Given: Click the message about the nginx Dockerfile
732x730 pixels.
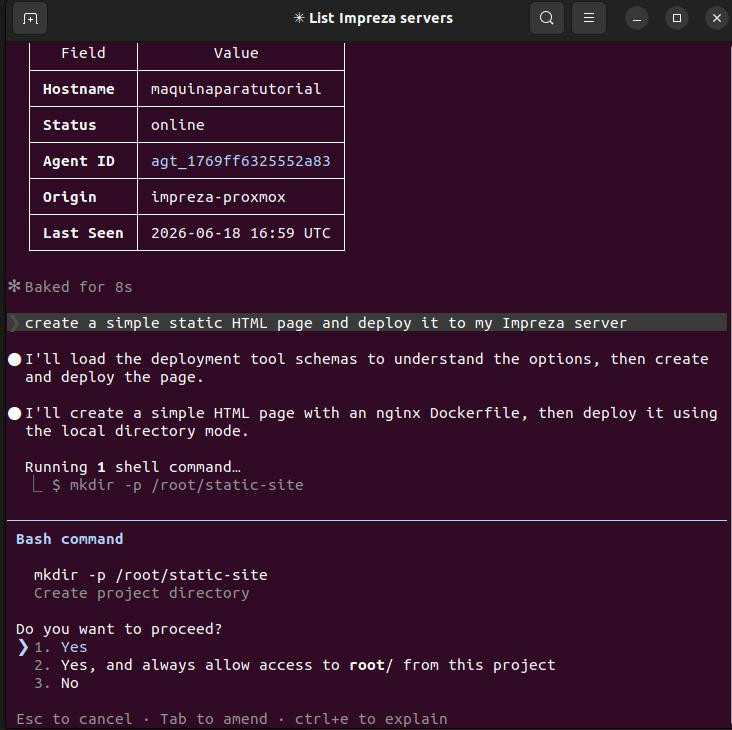Looking at the screenshot, I should tap(371, 421).
